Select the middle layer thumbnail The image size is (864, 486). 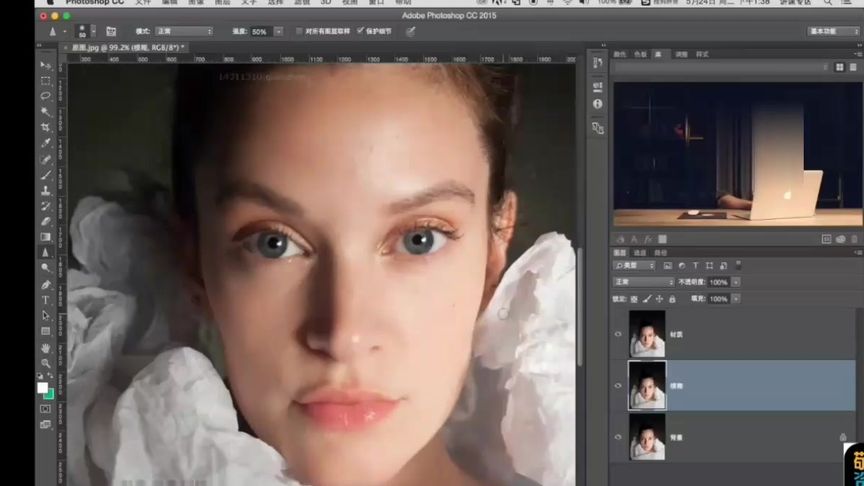pos(646,385)
